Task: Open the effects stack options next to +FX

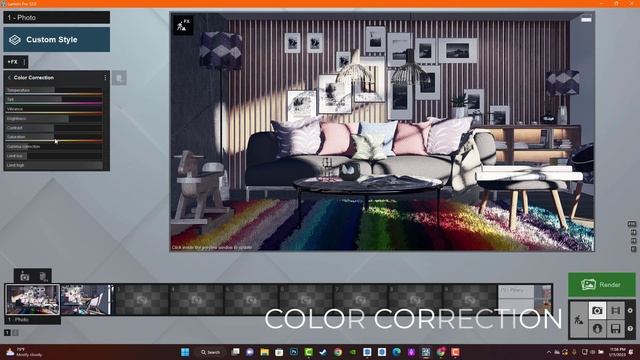Action: point(24,62)
